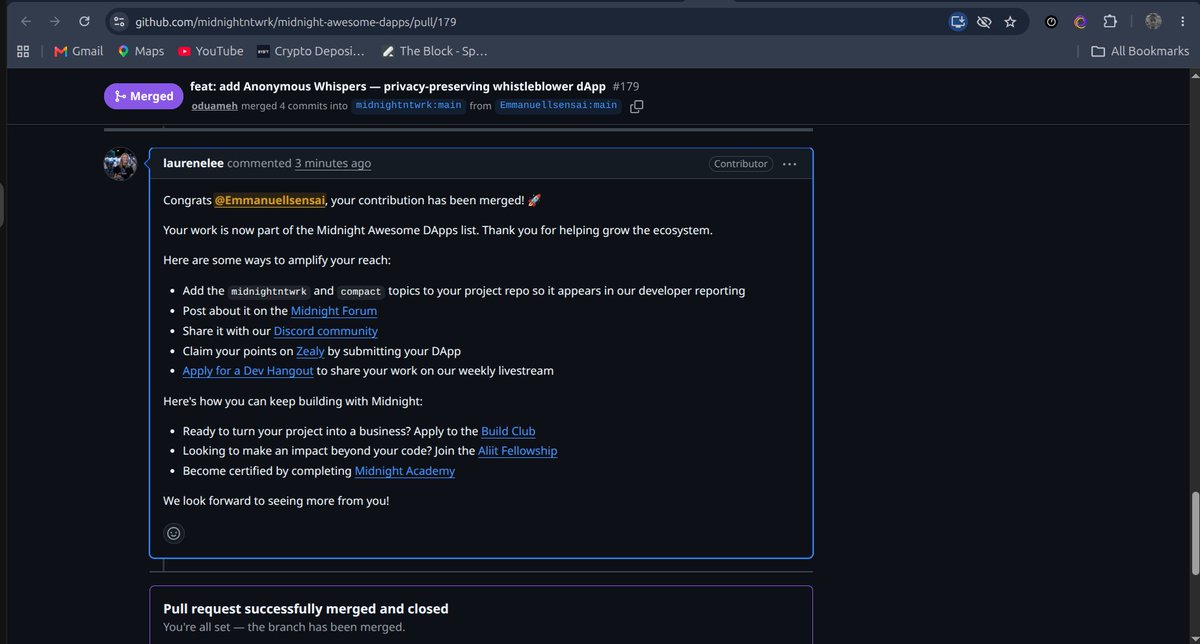Image resolution: width=1200 pixels, height=644 pixels.
Task: Go back to the previous page
Action: [x=26, y=21]
